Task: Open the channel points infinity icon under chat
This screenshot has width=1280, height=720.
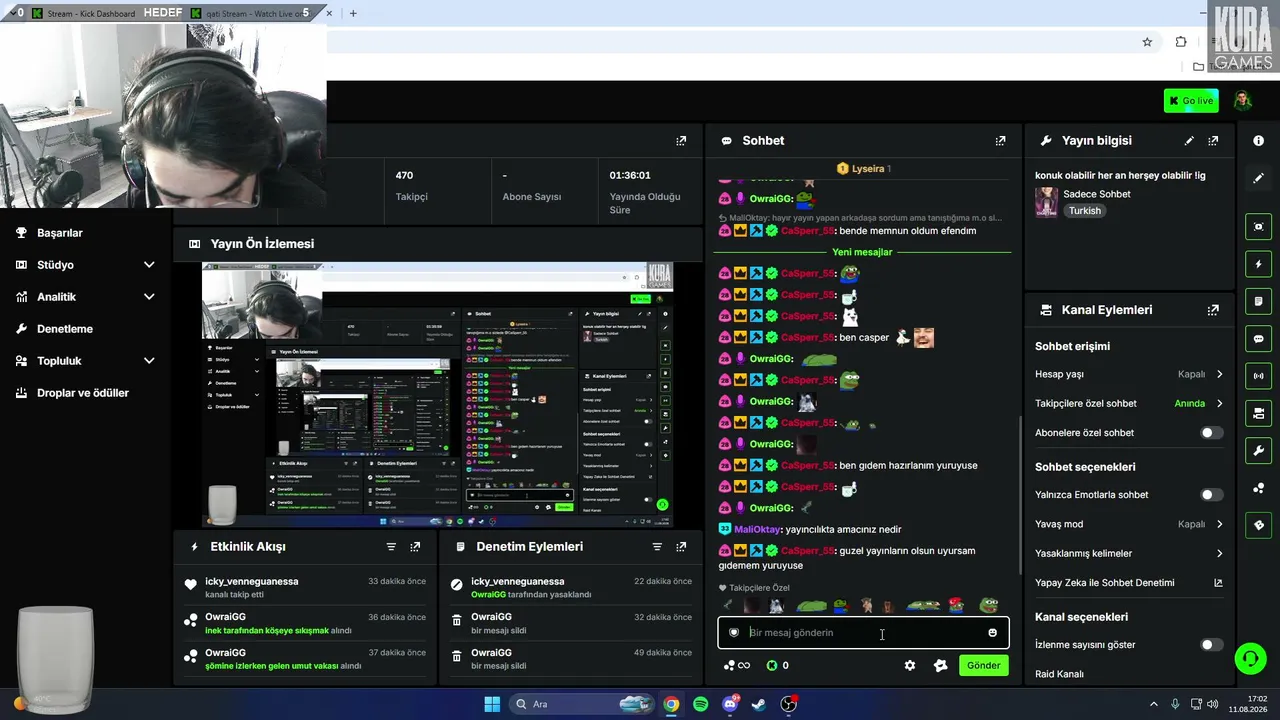Action: [737, 665]
